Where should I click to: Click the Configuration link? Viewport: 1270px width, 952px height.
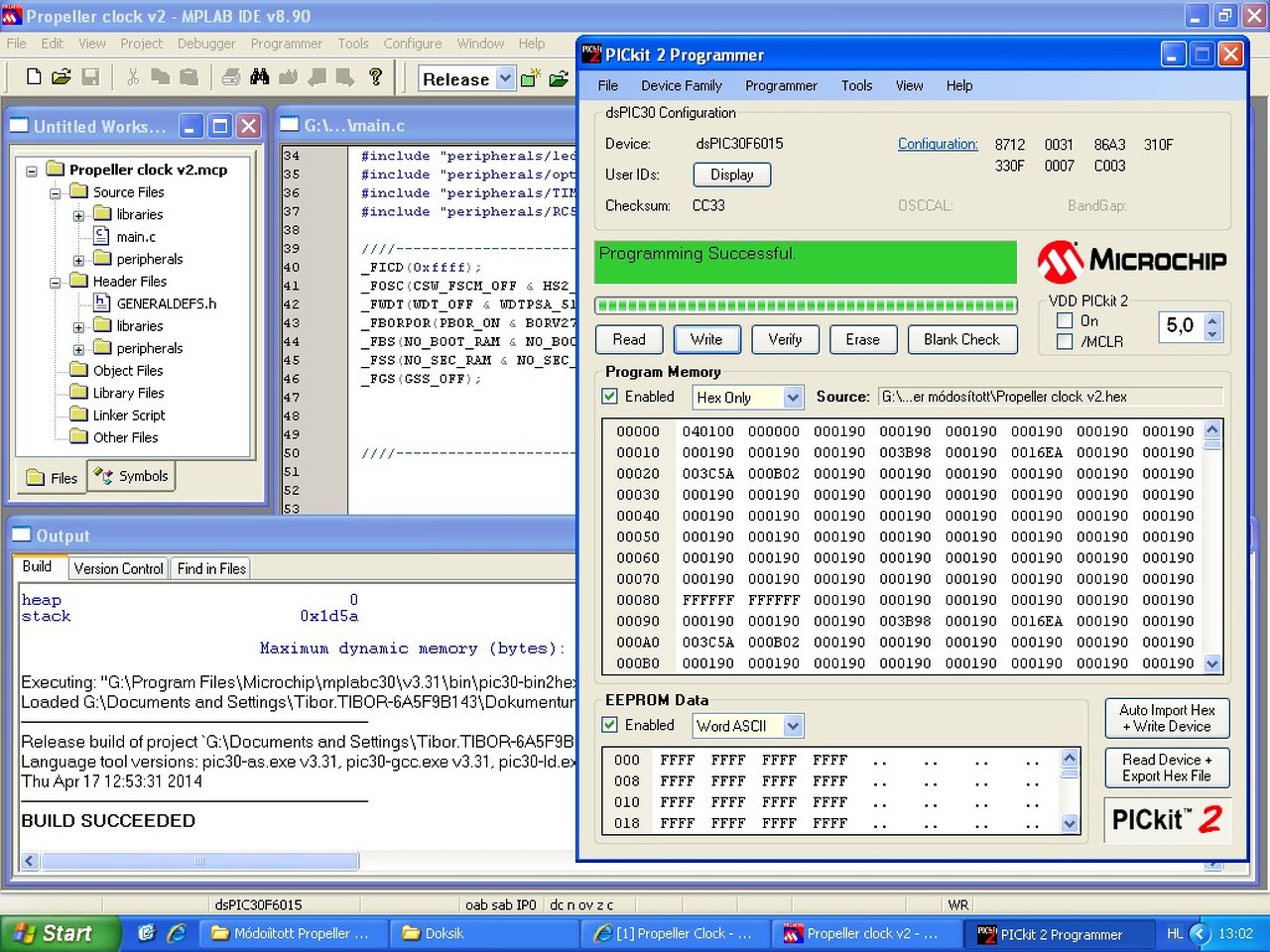pyautogui.click(x=938, y=144)
